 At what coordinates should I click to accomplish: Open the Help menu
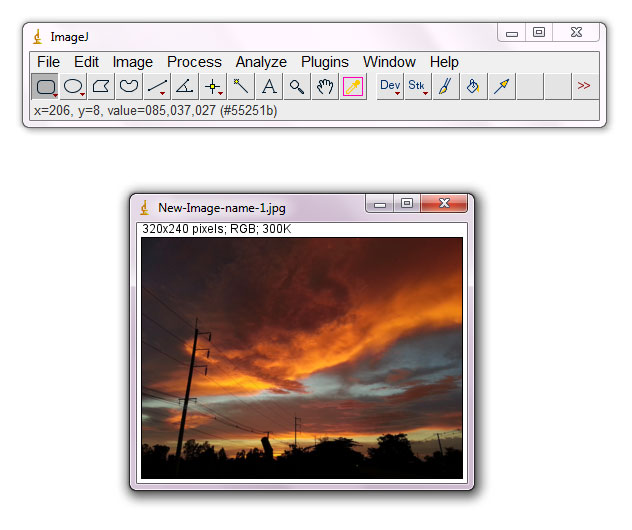tap(444, 62)
